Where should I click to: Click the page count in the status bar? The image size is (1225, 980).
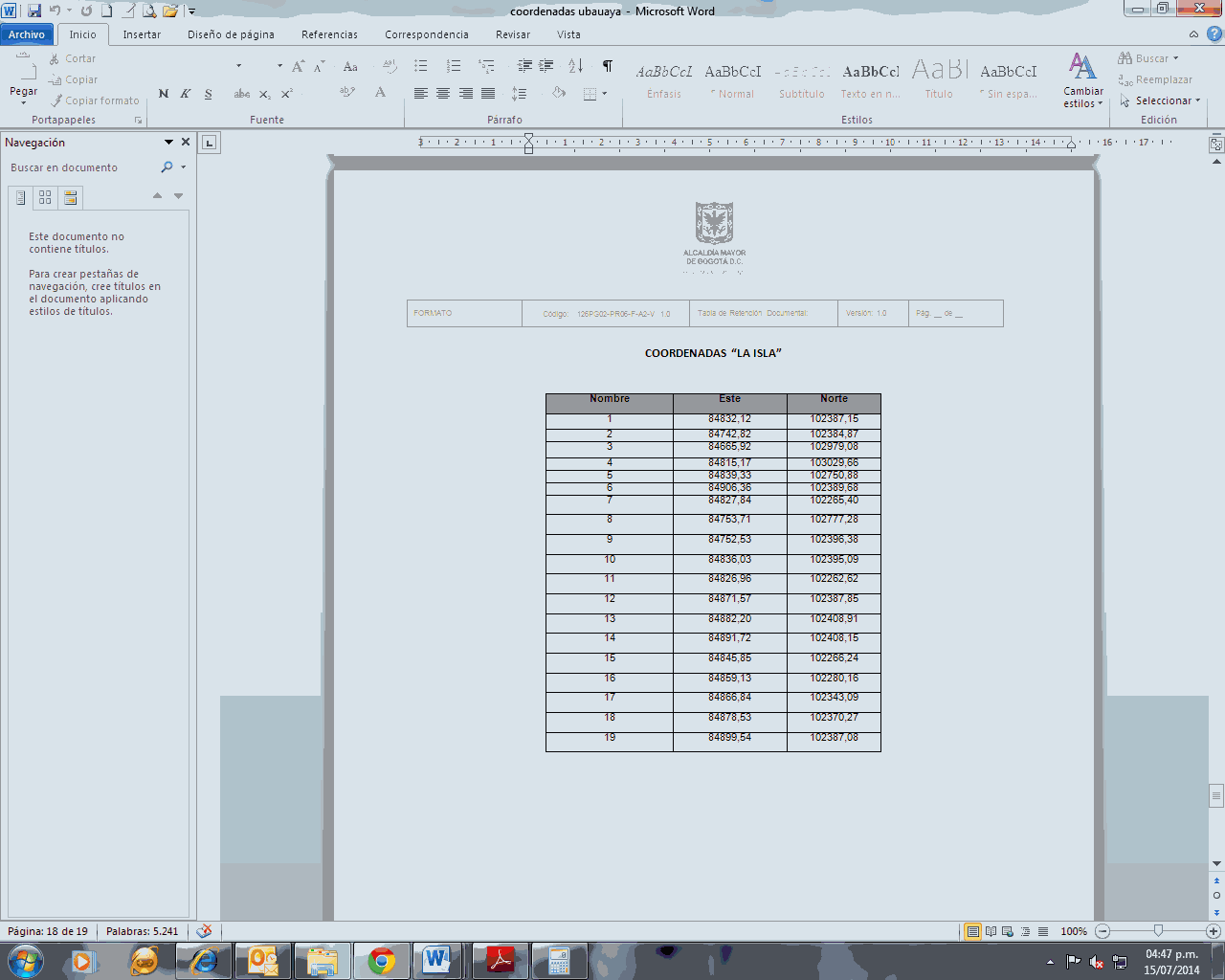pos(48,931)
